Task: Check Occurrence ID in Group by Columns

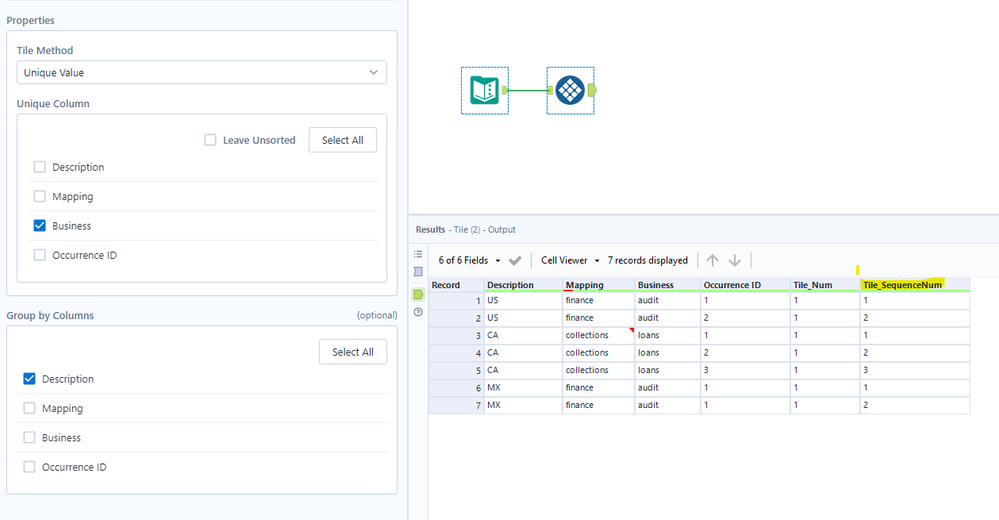Action: (29, 466)
